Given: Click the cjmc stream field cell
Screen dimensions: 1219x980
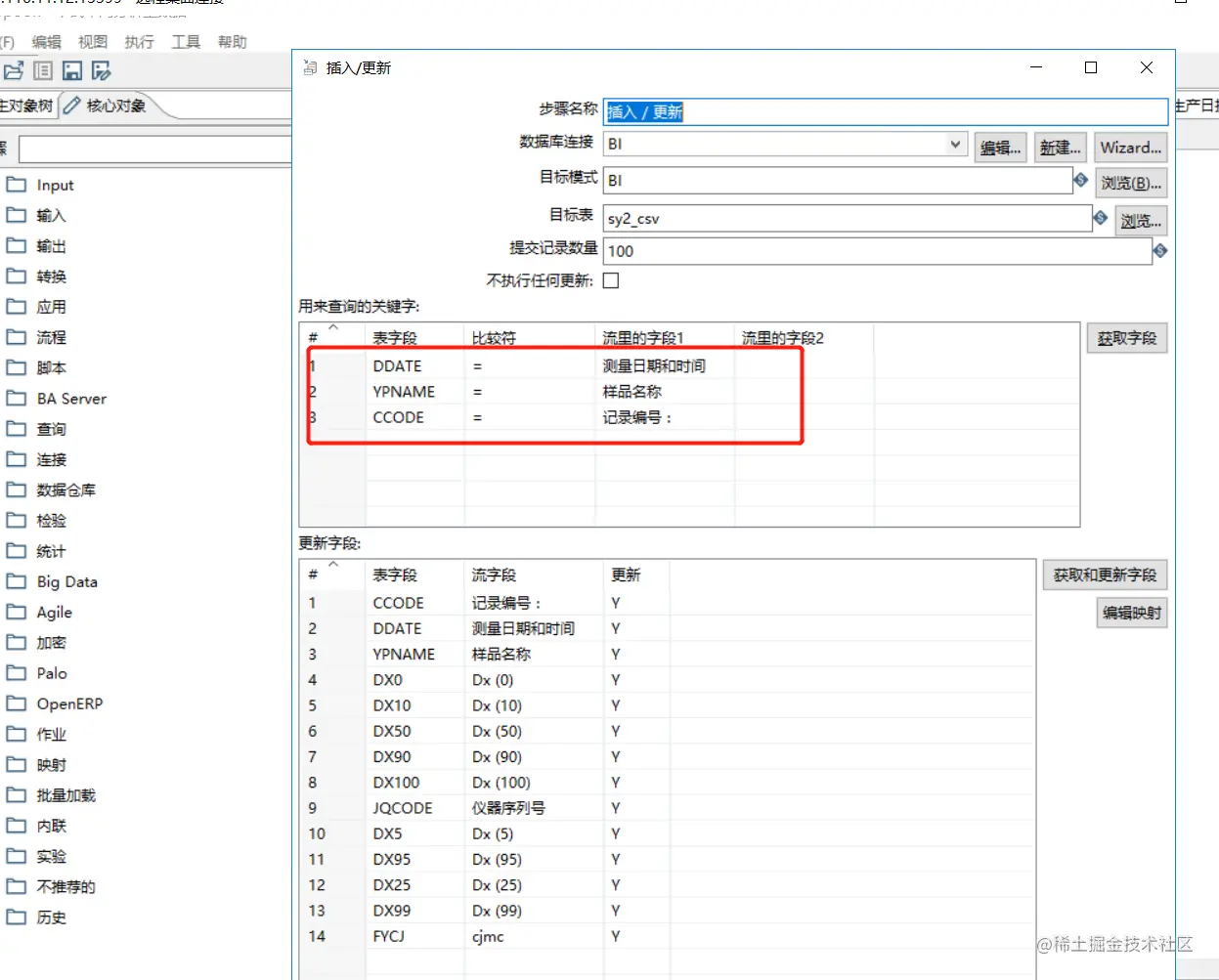Looking at the screenshot, I should pyautogui.click(x=535, y=936).
